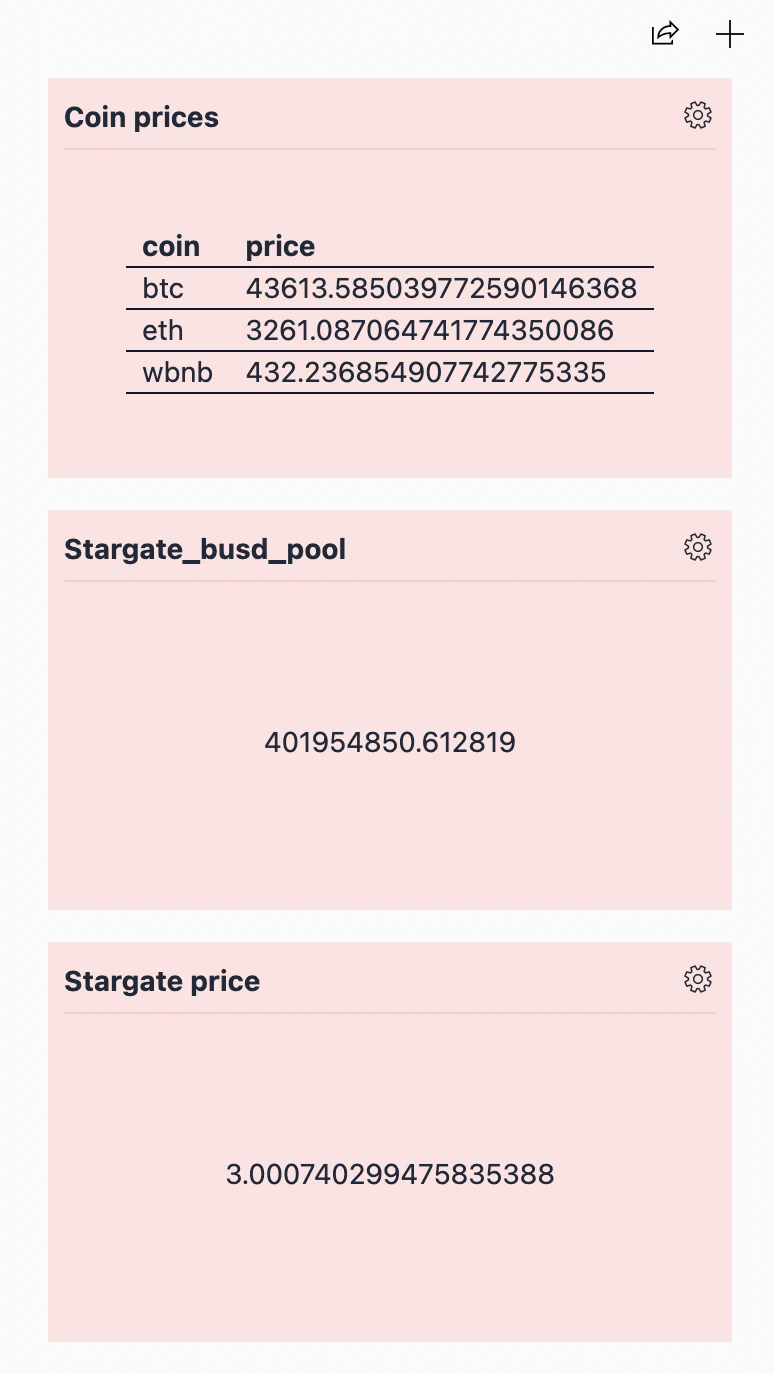Viewport: 774px width, 1374px height.
Task: Click the plus icon to add widget
Action: (730, 34)
